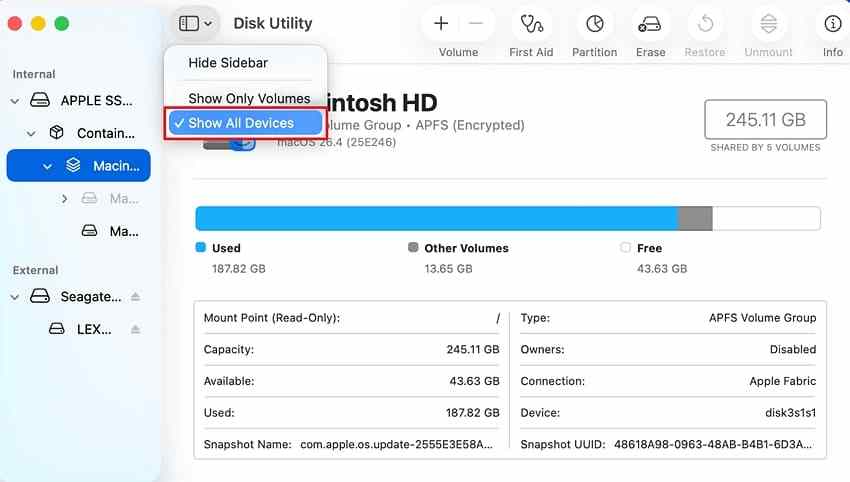Collapse the Container disclosure chevron
Screen dimensions: 850x482
pyautogui.click(x=31, y=133)
